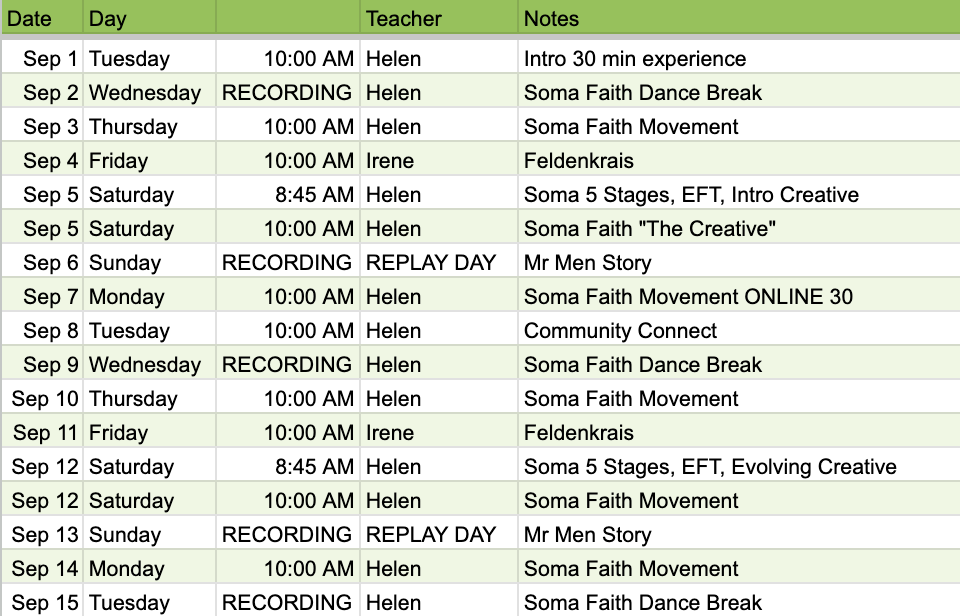Click Soma Faith "The Creative" cell
960x616 pixels.
click(739, 228)
